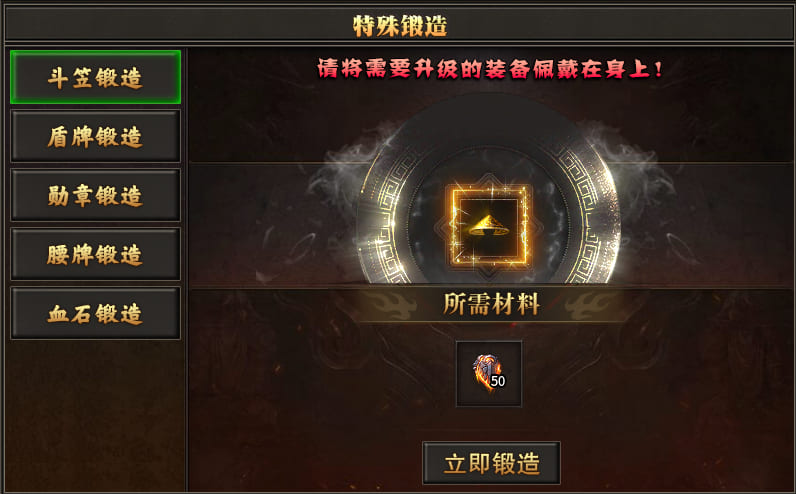Click the 立即锻造 button
Screen dimensions: 796x494
[491, 463]
